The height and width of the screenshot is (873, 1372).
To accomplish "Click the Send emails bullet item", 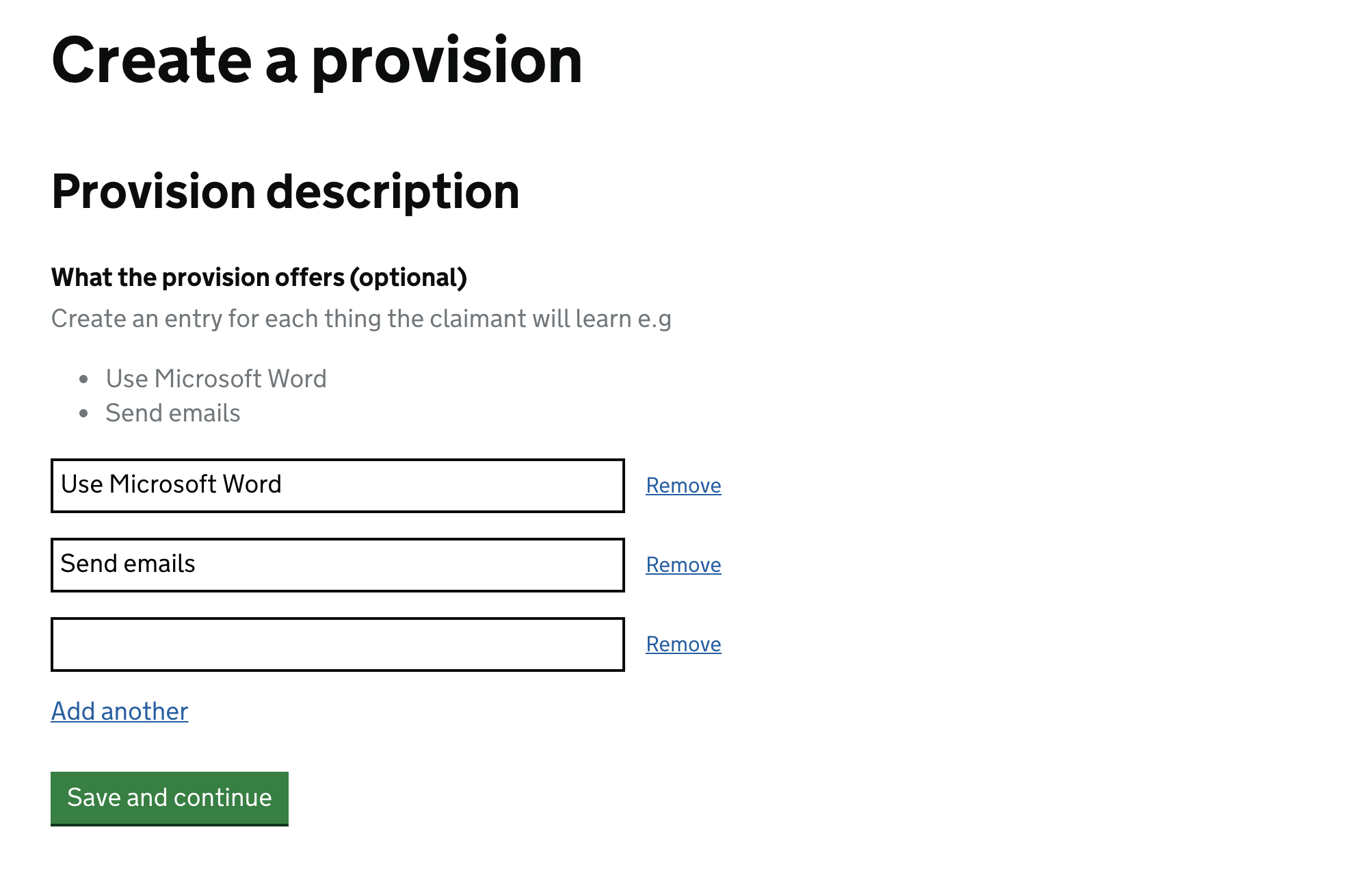I will pos(173,413).
